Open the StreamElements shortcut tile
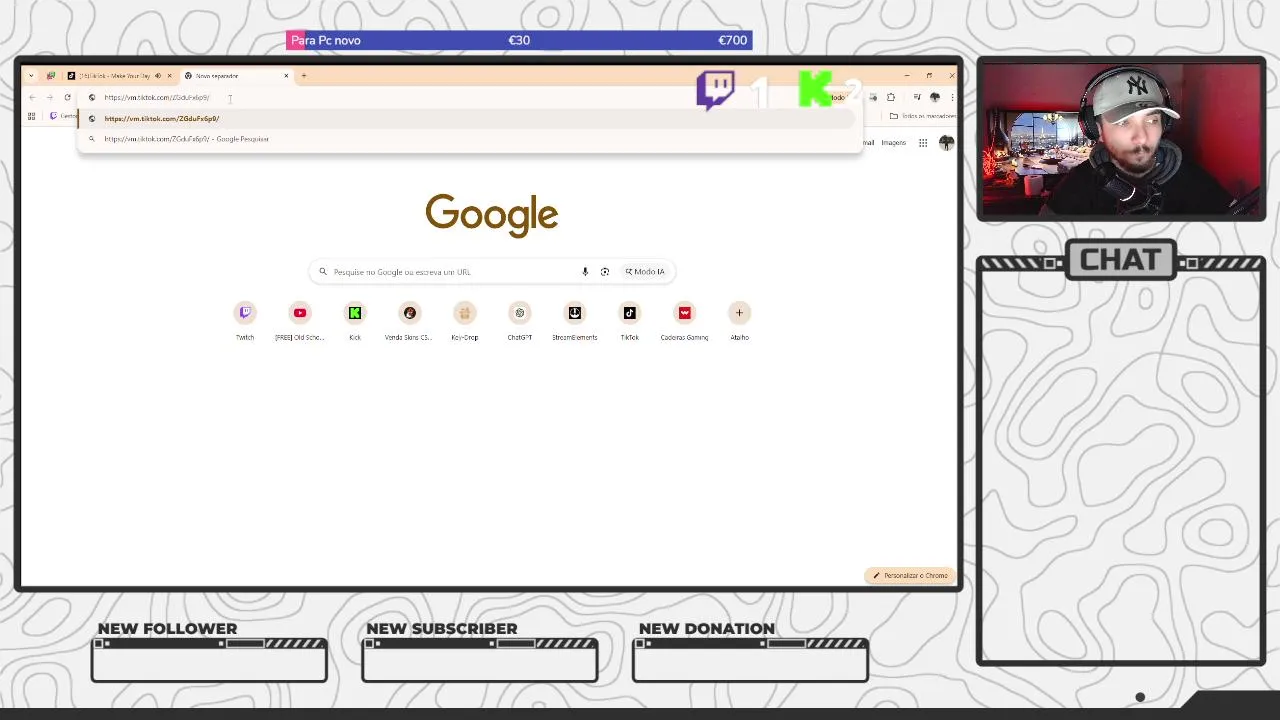This screenshot has height=720, width=1280. tap(575, 321)
